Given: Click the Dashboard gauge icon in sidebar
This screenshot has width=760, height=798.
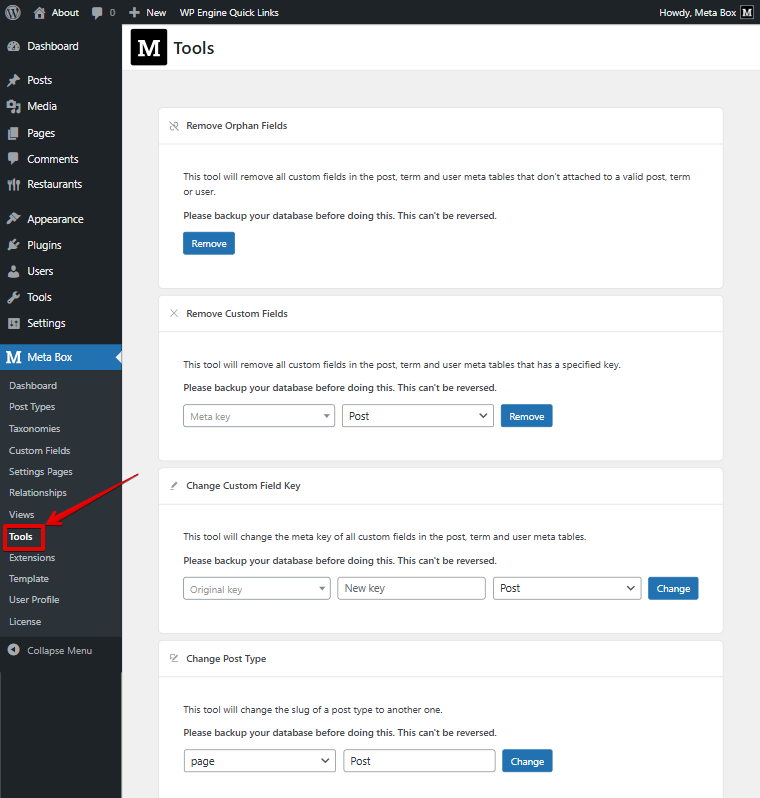Looking at the screenshot, I should click(14, 46).
